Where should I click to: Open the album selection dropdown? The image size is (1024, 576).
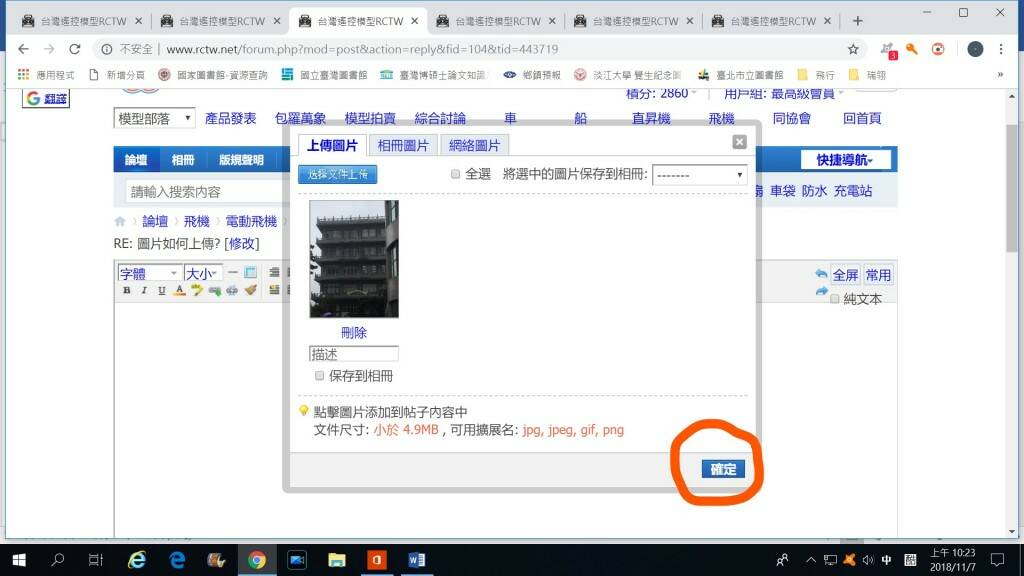[699, 175]
